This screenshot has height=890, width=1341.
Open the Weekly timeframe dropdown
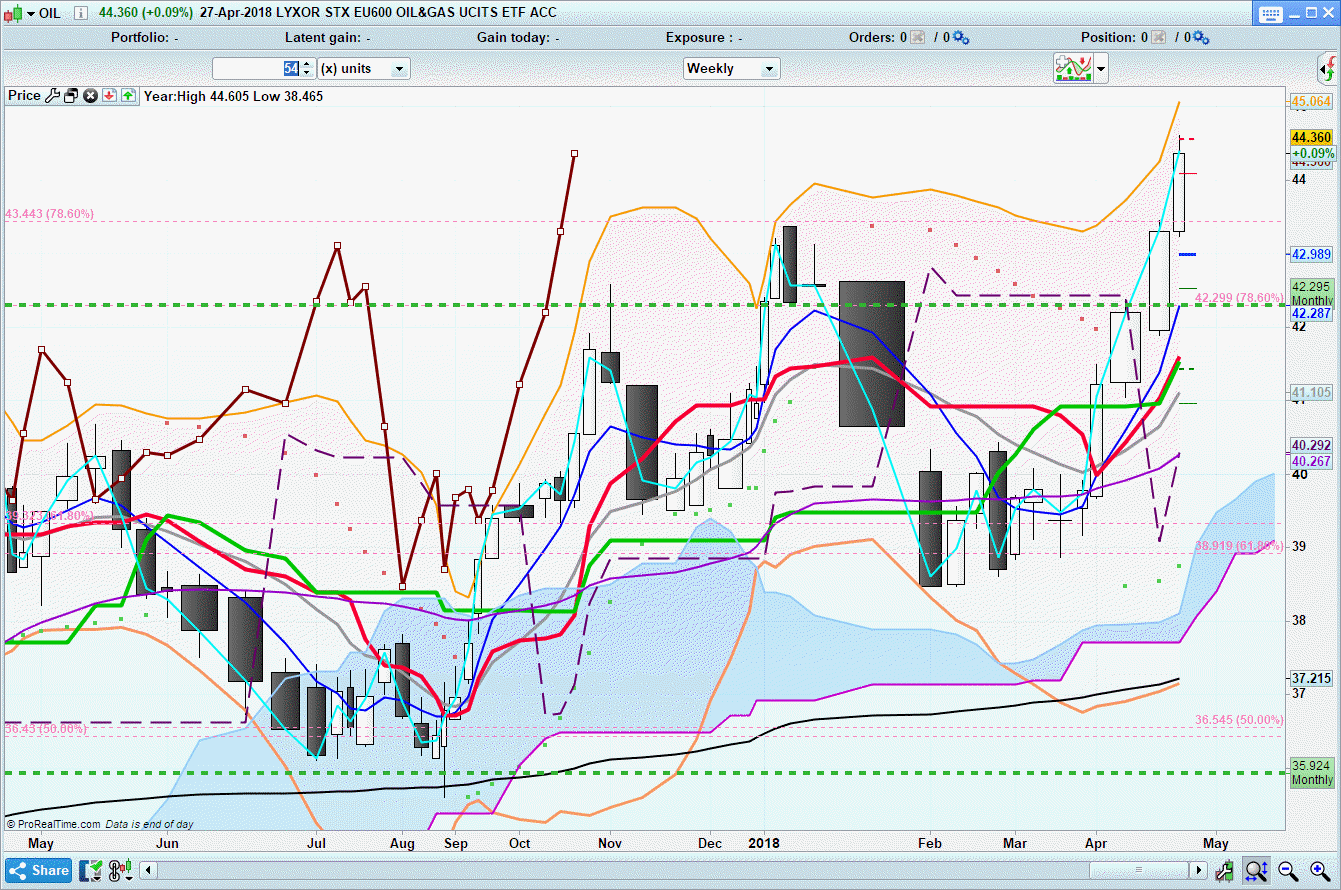(x=732, y=69)
